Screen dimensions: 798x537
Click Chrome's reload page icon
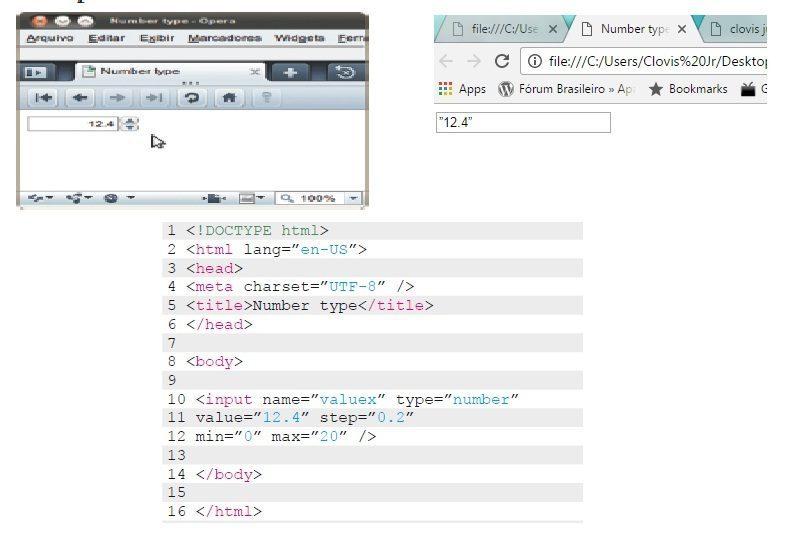click(x=503, y=61)
